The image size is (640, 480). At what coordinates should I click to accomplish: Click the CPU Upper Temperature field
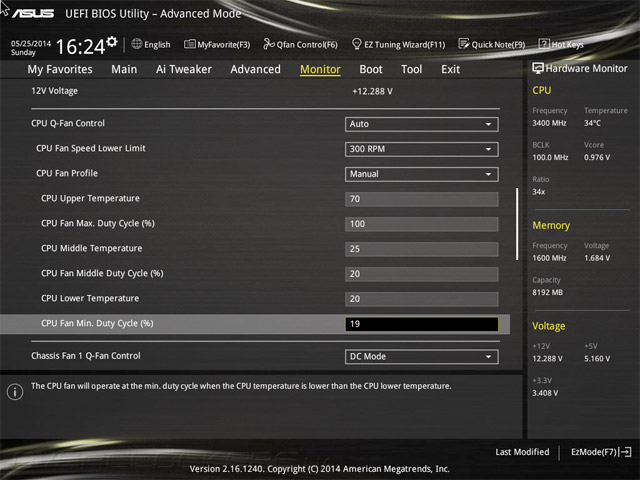pos(422,199)
